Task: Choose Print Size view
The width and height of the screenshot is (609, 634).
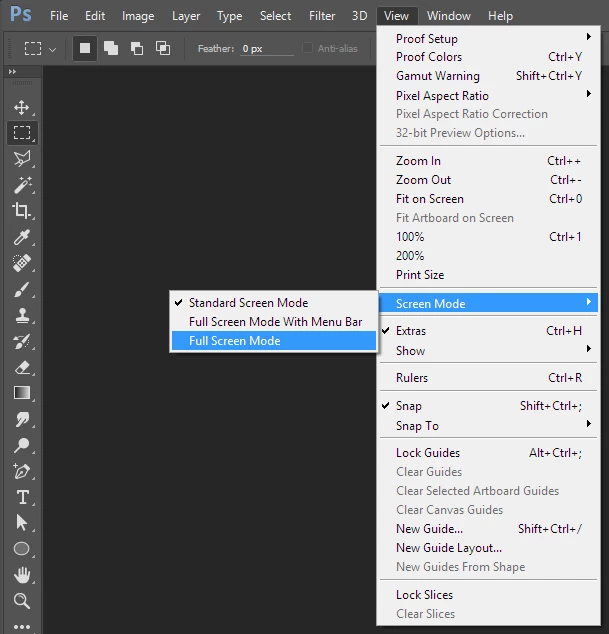Action: [488, 275]
